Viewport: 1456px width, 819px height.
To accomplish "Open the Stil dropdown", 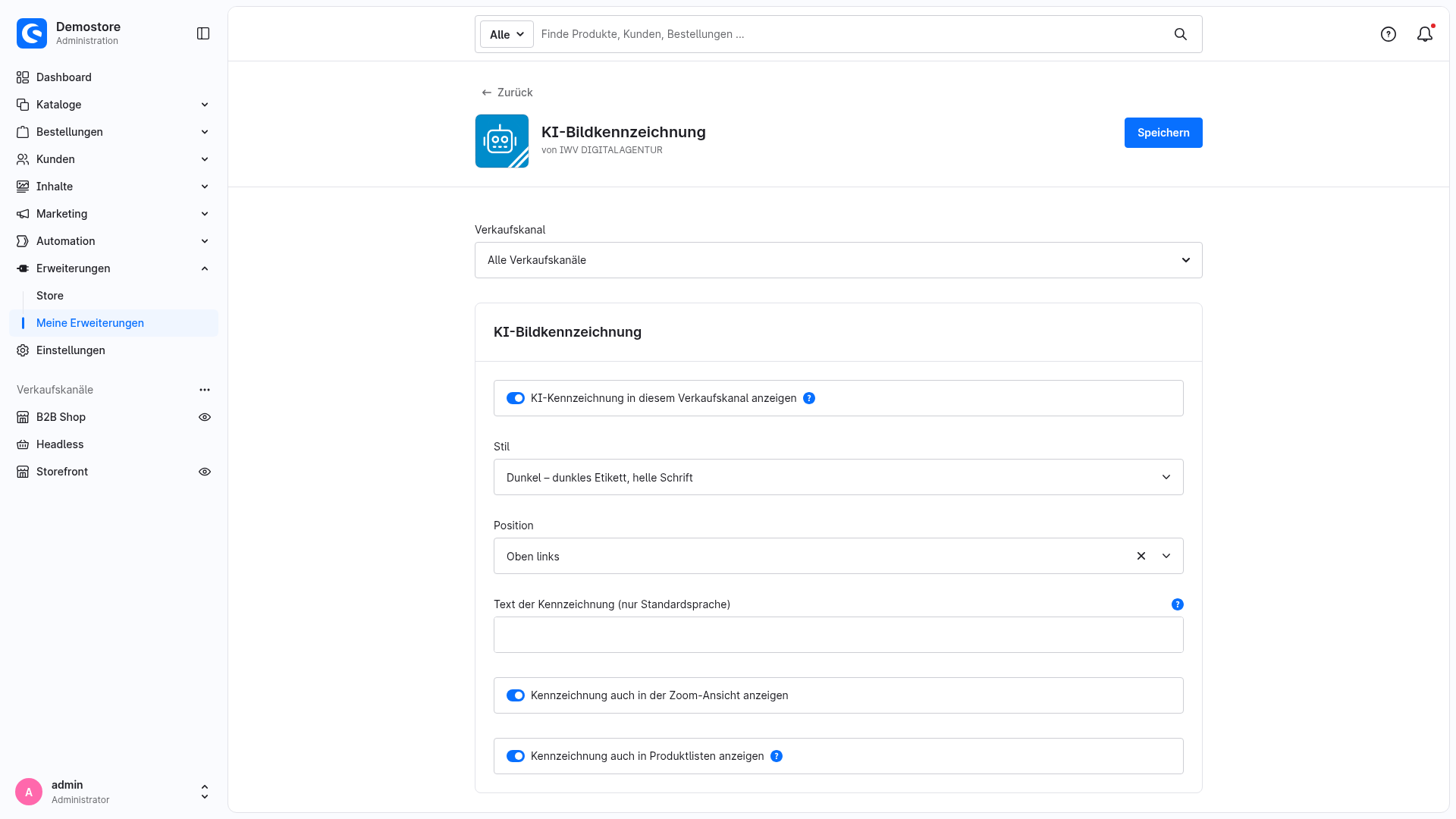I will [839, 477].
